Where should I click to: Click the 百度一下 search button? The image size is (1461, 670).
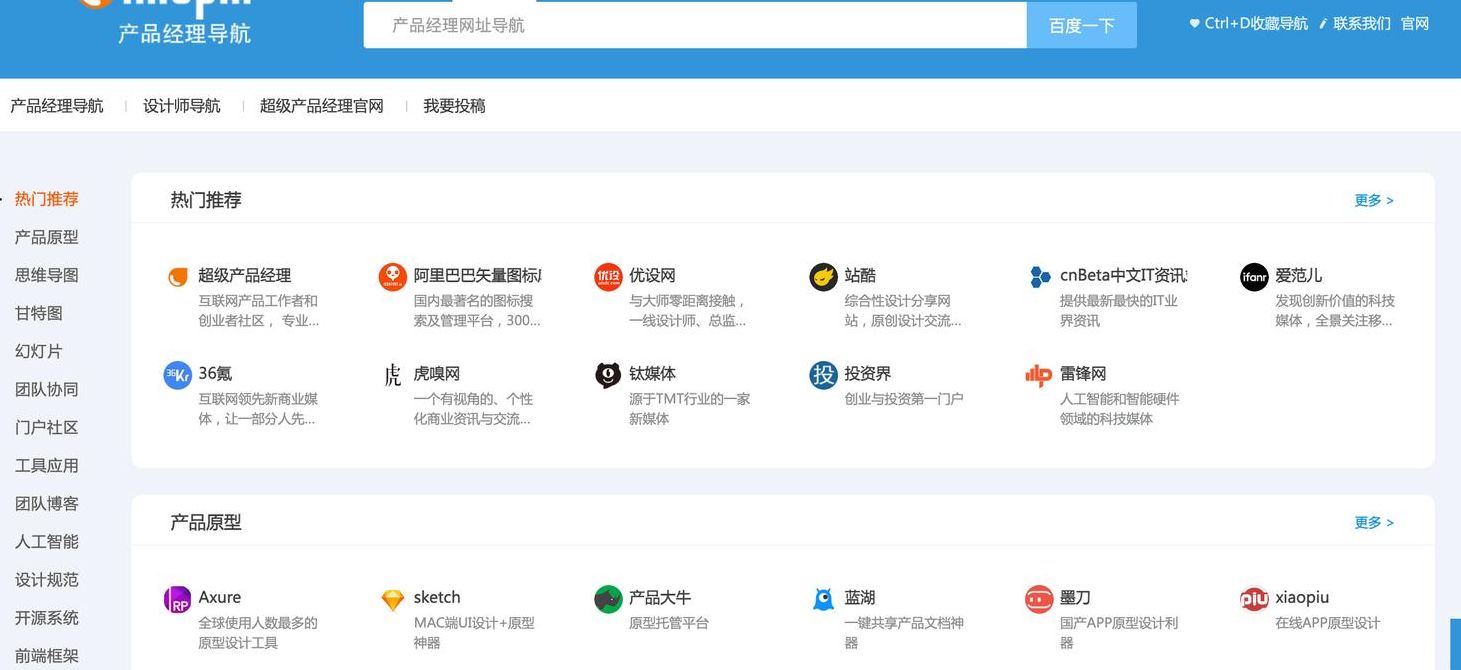coord(1082,25)
